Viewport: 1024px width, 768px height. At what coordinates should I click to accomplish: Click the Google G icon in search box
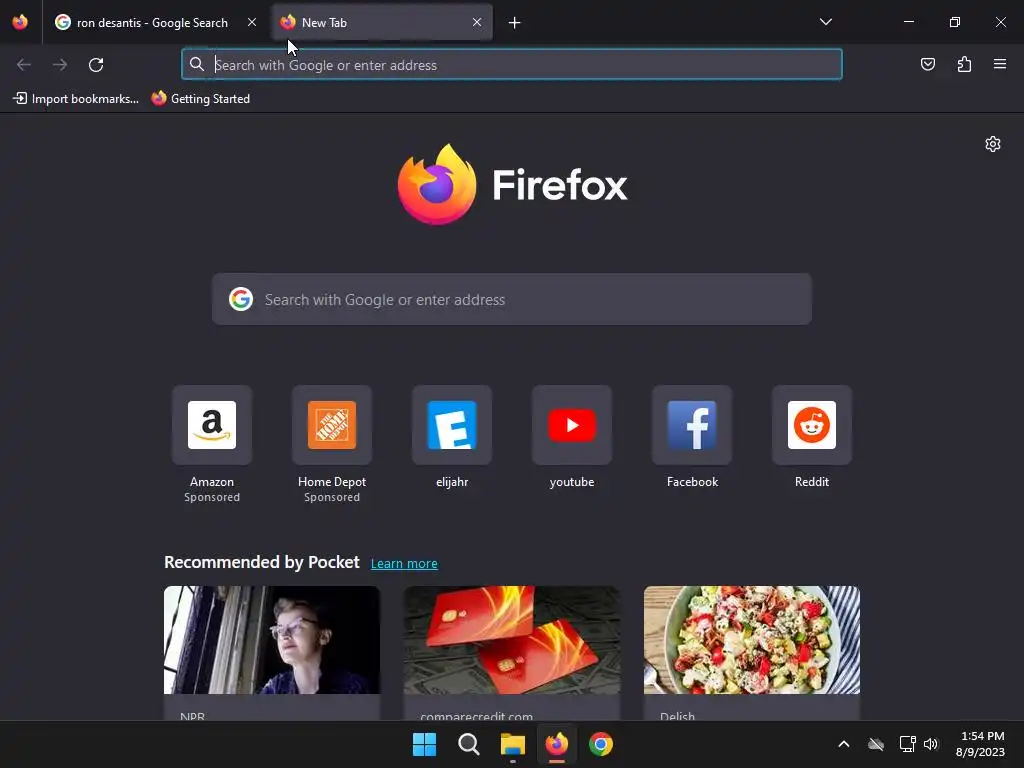(x=241, y=299)
